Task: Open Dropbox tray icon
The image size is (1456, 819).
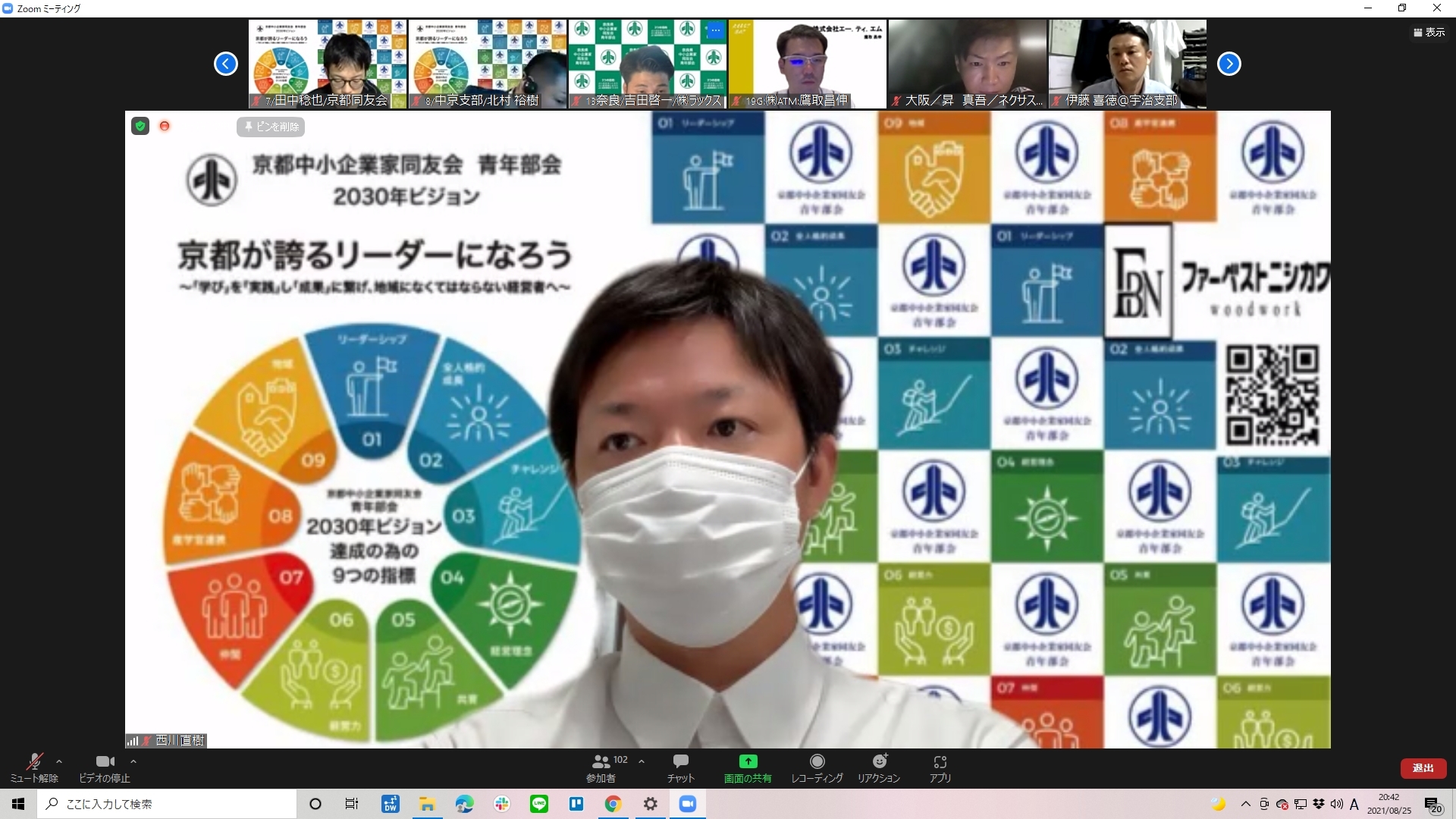Action: [x=1319, y=804]
